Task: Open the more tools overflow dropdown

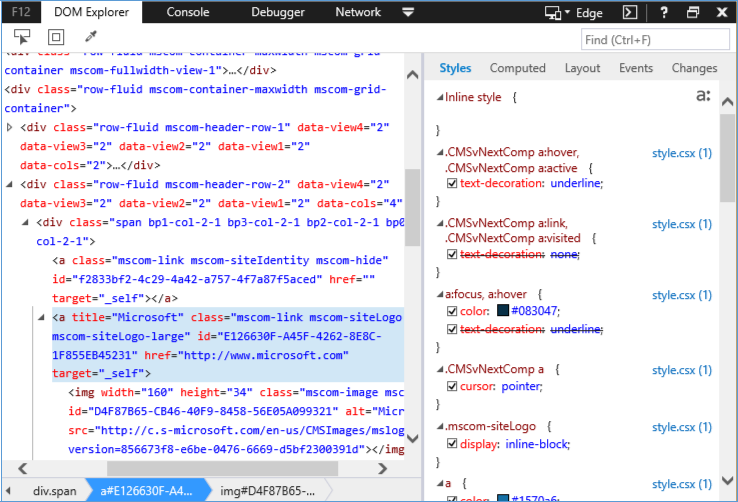Action: coord(408,13)
